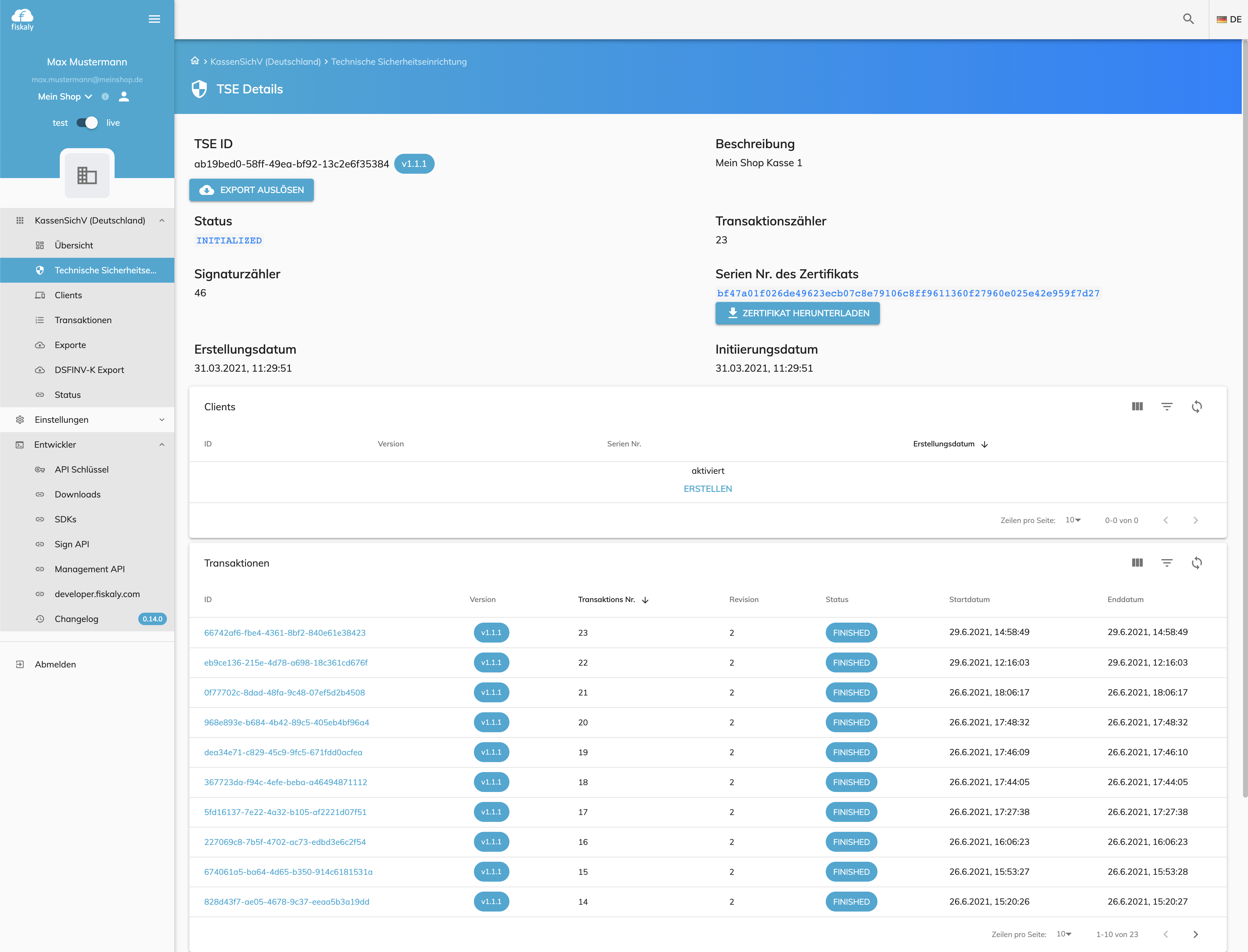1248x952 pixels.
Task: Click the EXPORT AUSLÖSEN button
Action: tap(251, 190)
